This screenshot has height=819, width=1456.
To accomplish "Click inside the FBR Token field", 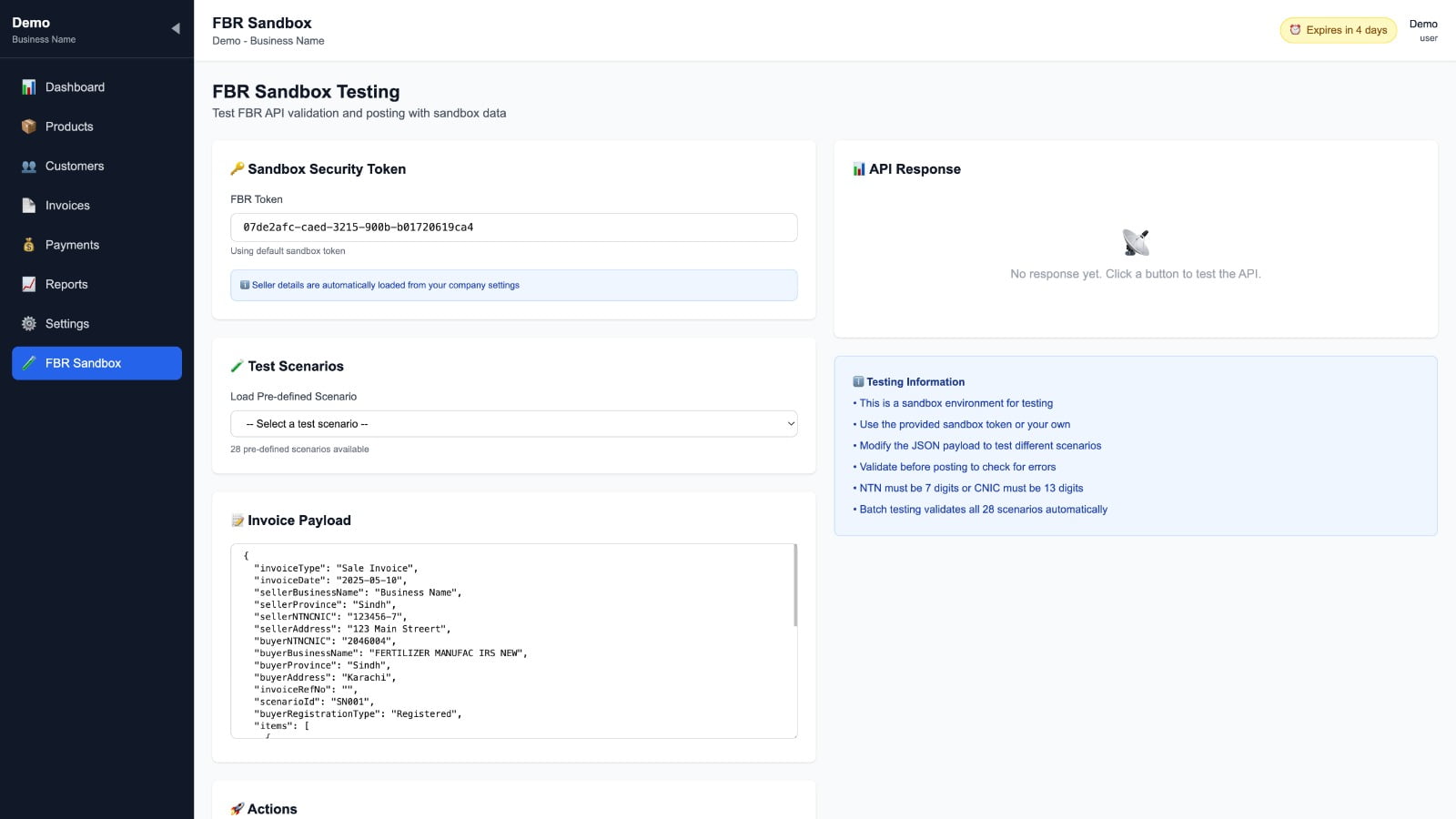I will point(513,227).
